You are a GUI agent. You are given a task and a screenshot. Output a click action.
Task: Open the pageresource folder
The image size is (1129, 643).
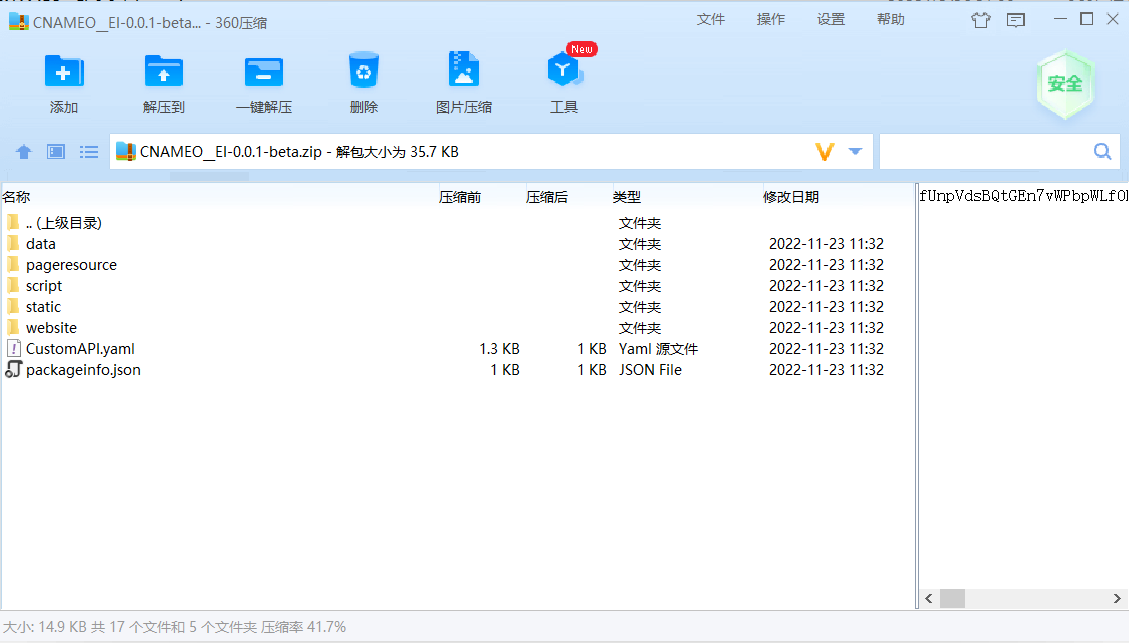[72, 264]
